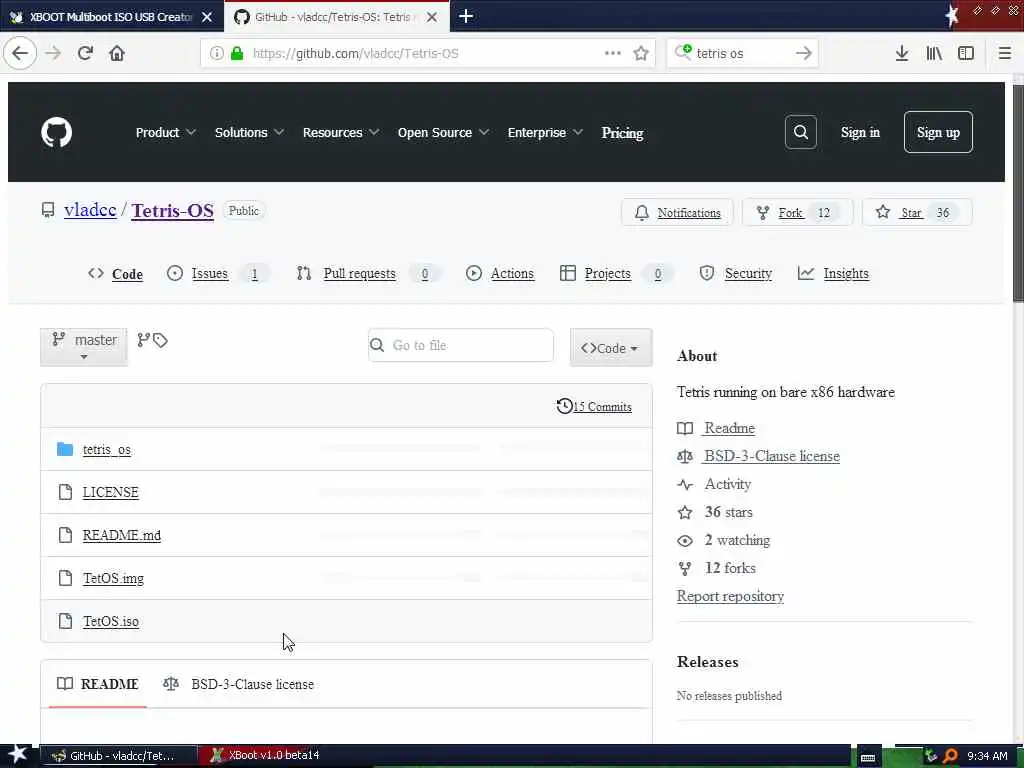1024x768 pixels.
Task: Reload the page with refresh icon
Action: click(86, 54)
